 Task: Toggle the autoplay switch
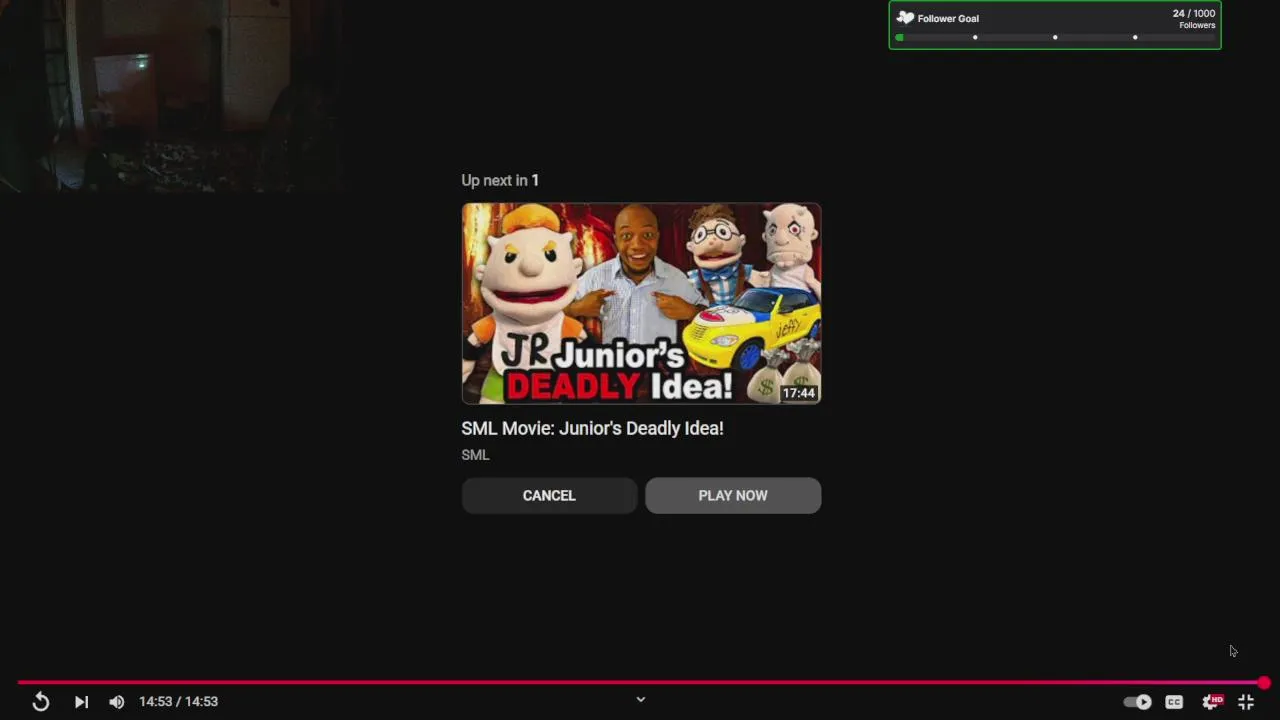[1138, 702]
